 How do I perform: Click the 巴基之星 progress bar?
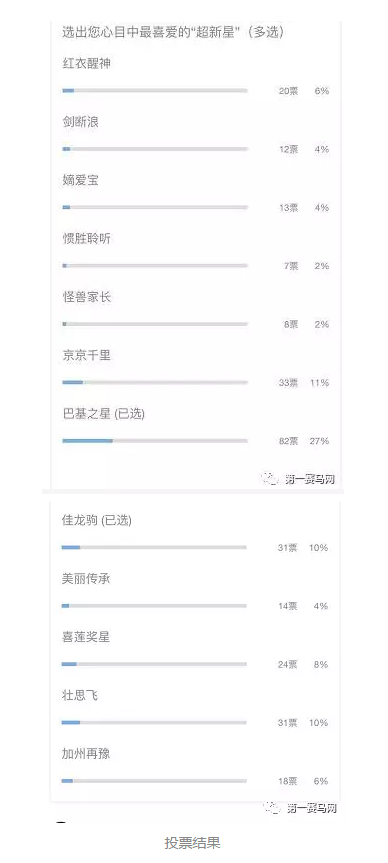click(155, 441)
